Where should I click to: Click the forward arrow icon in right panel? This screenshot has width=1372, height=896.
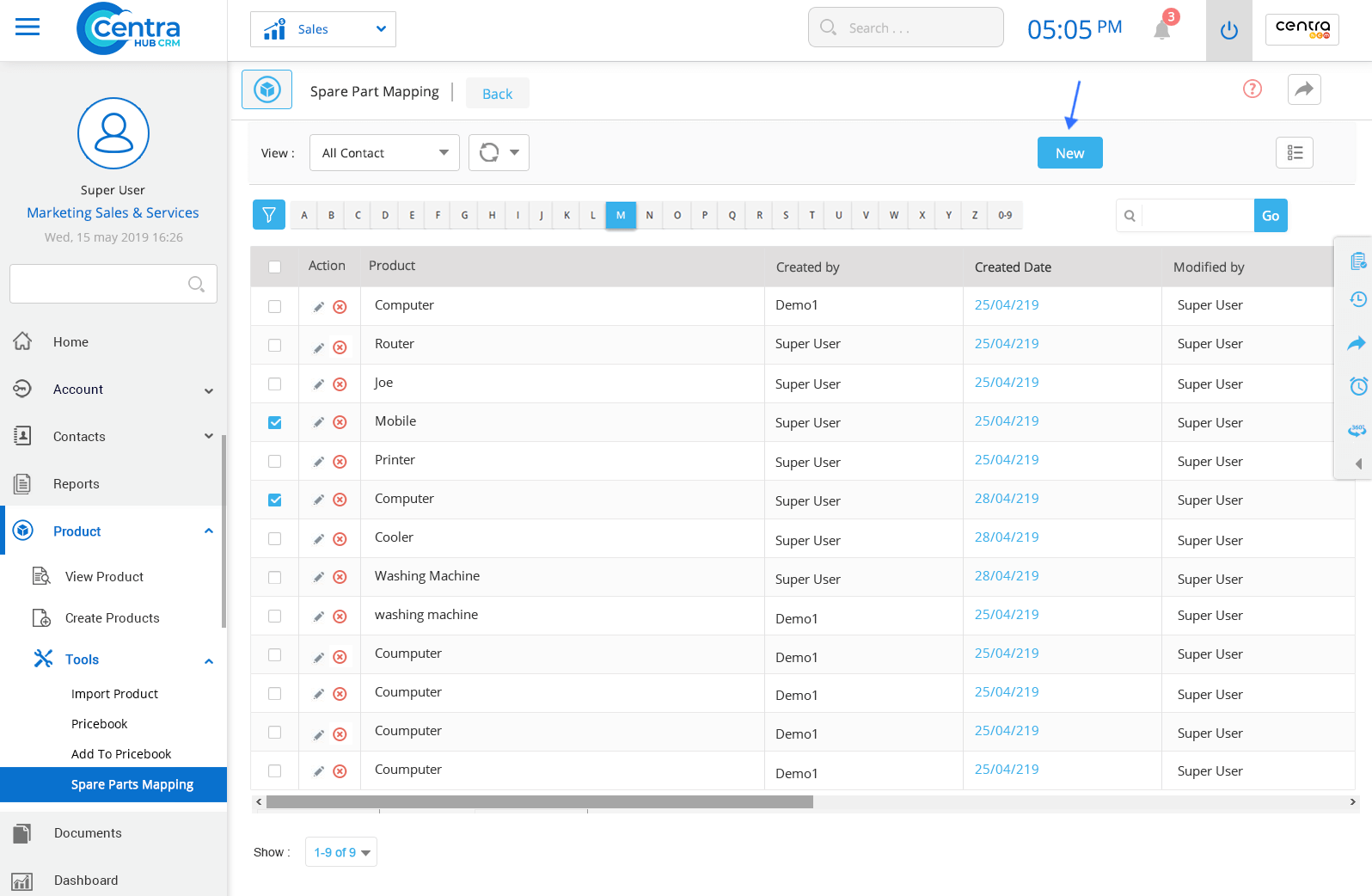pyautogui.click(x=1357, y=343)
